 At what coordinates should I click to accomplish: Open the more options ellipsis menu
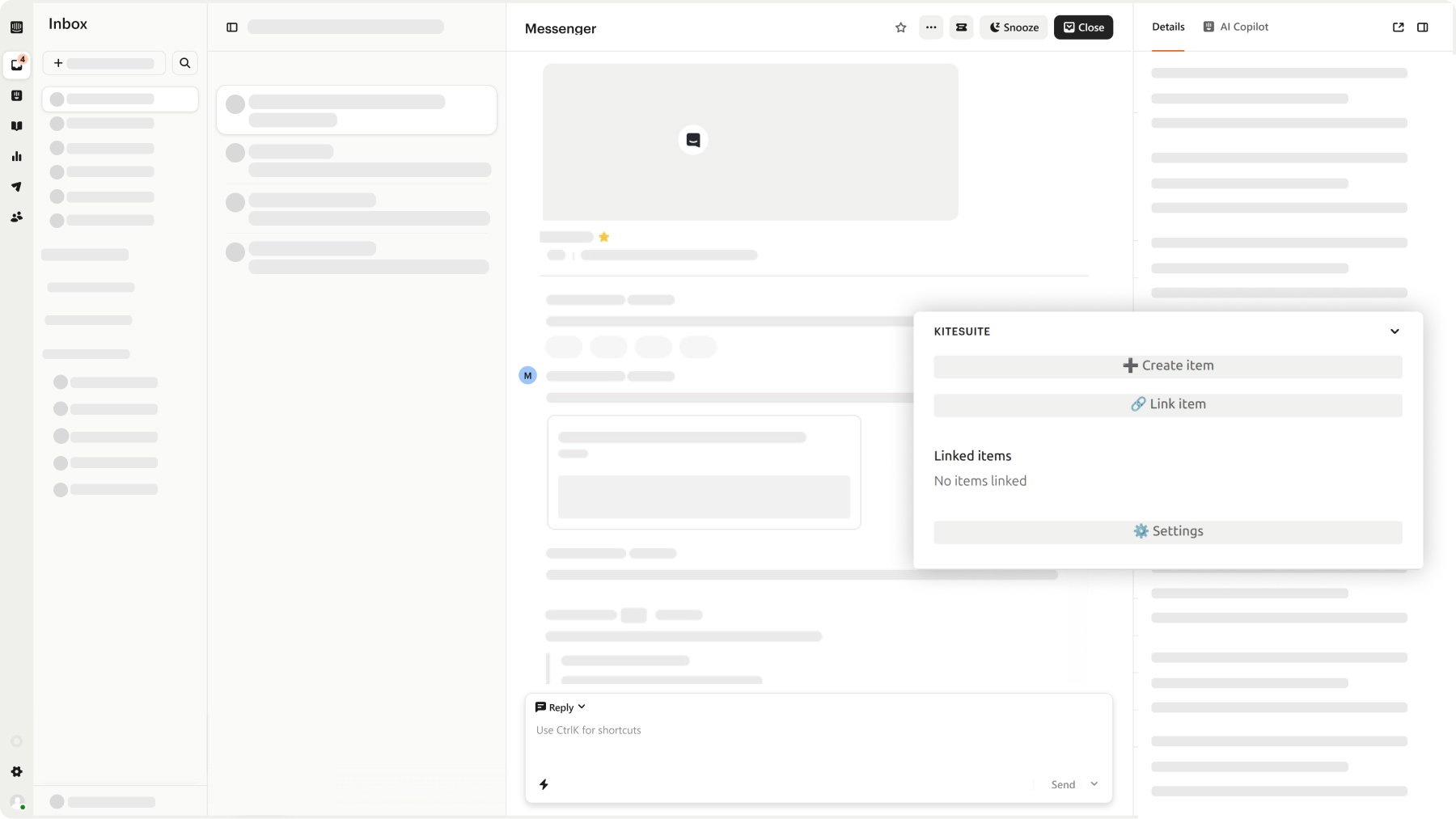[x=931, y=27]
